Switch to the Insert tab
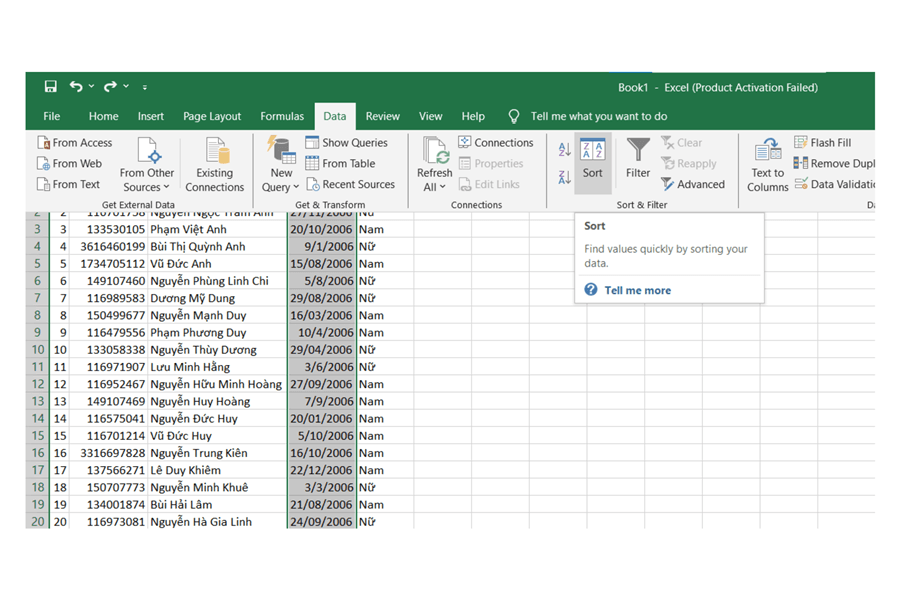 150,116
